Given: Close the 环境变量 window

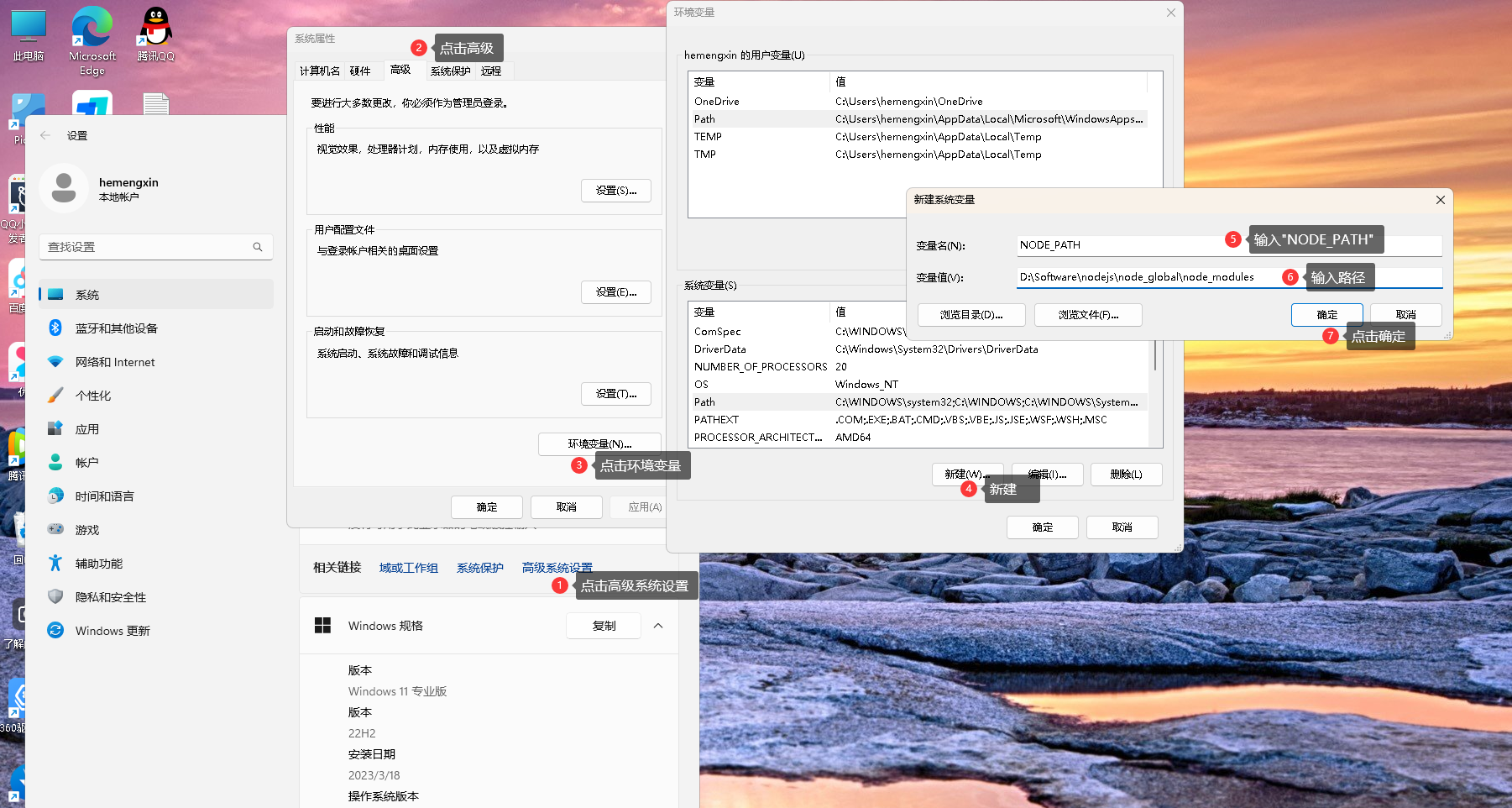Looking at the screenshot, I should click(x=1171, y=13).
